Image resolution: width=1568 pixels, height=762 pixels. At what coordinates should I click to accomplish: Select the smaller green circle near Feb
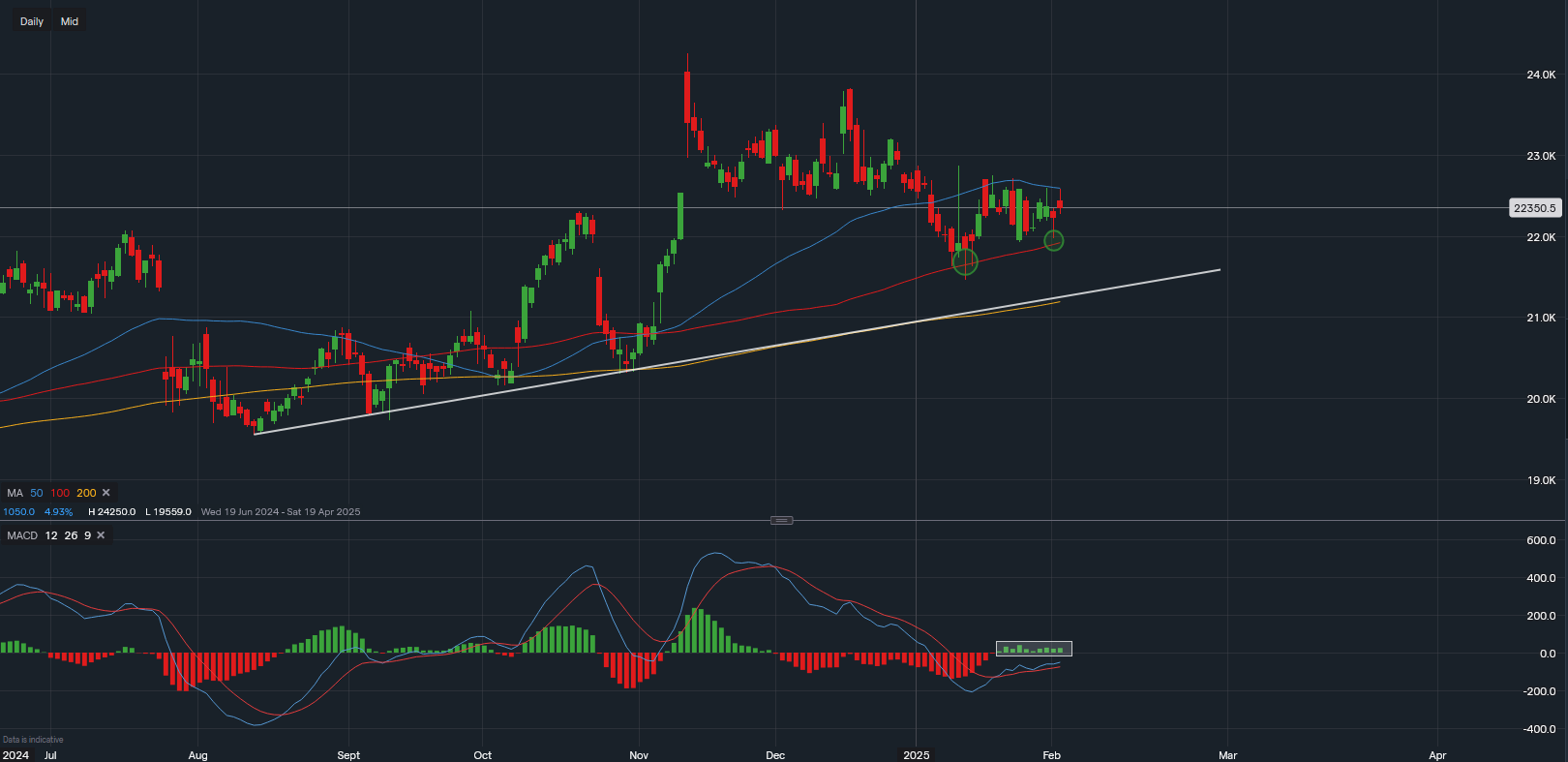pyautogui.click(x=1054, y=240)
